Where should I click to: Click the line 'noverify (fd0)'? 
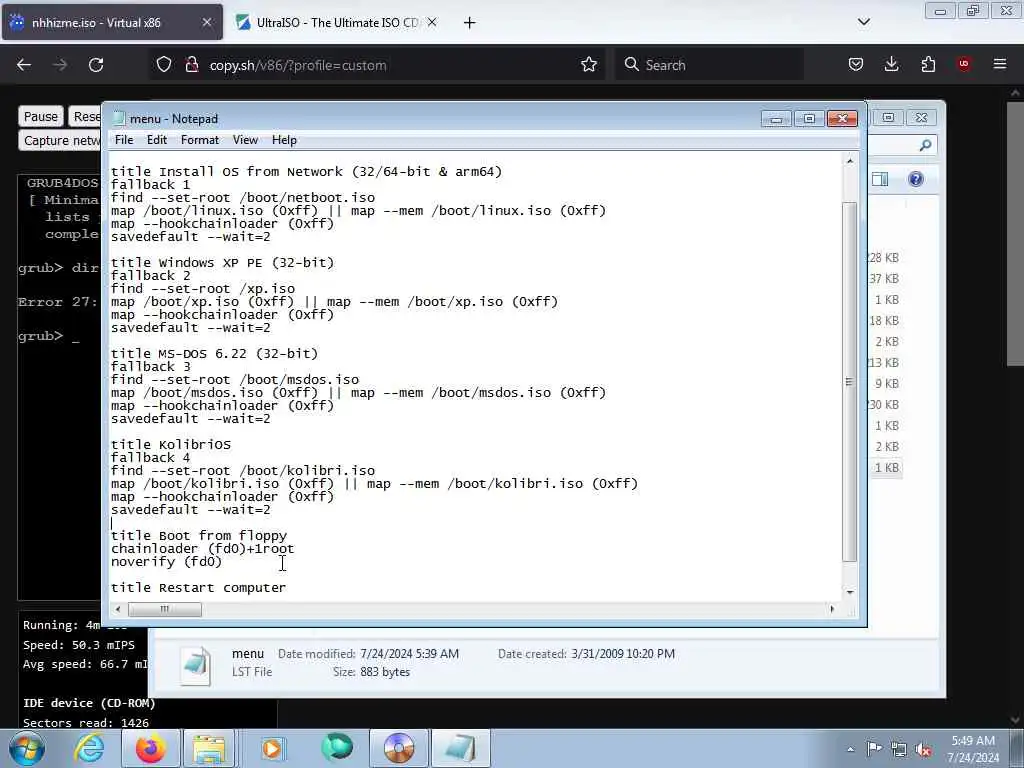click(x=167, y=562)
